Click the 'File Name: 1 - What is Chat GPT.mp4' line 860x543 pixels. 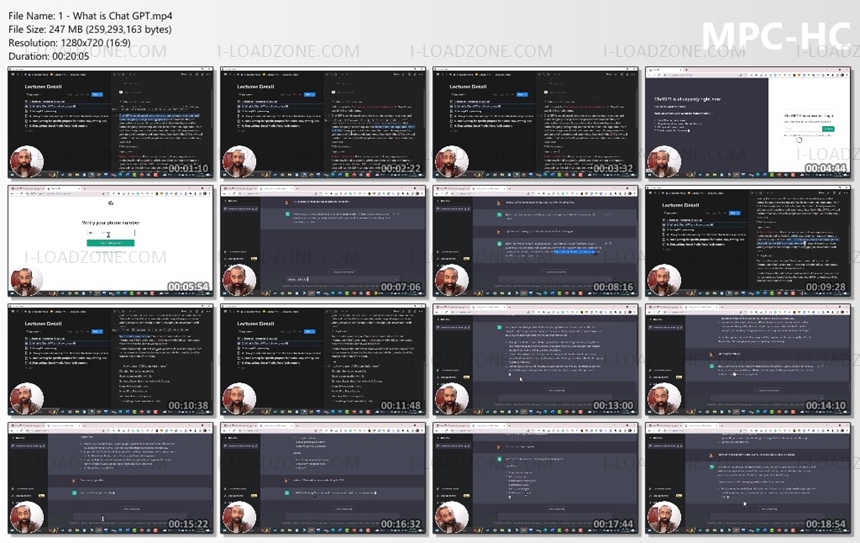click(90, 16)
